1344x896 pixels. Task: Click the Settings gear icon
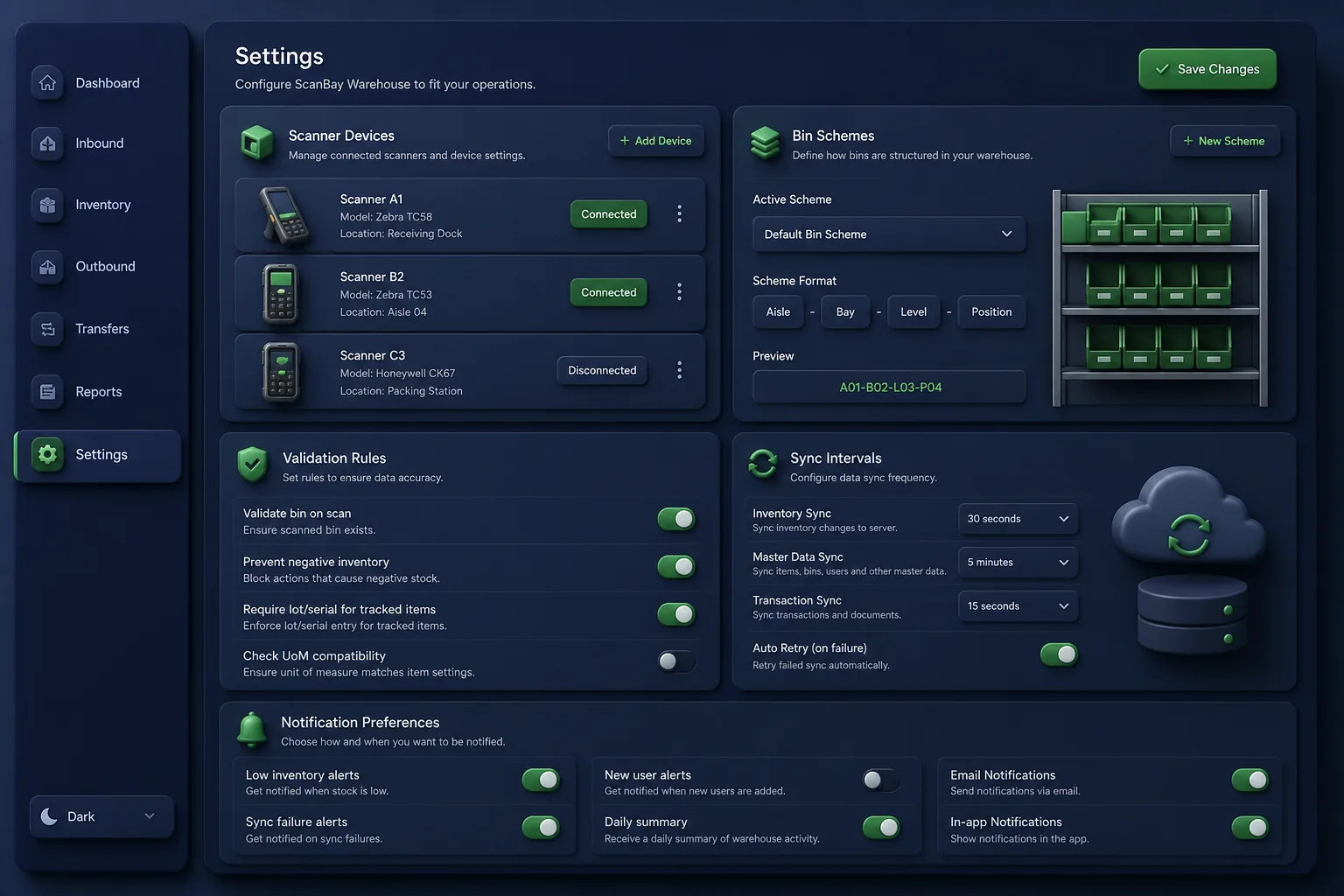pos(47,454)
